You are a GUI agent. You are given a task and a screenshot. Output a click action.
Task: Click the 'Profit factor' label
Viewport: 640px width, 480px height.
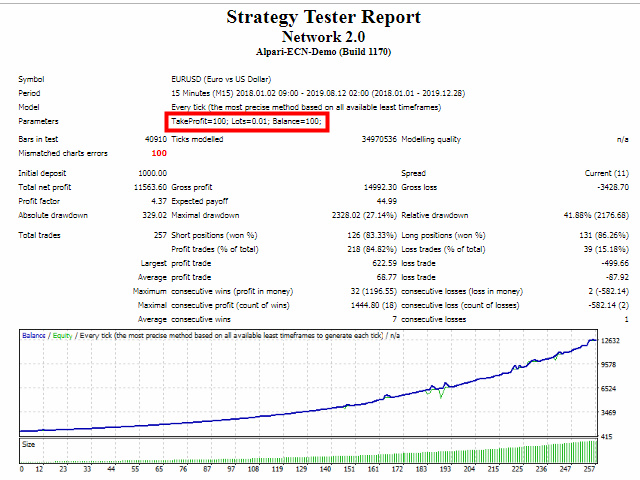(39, 201)
